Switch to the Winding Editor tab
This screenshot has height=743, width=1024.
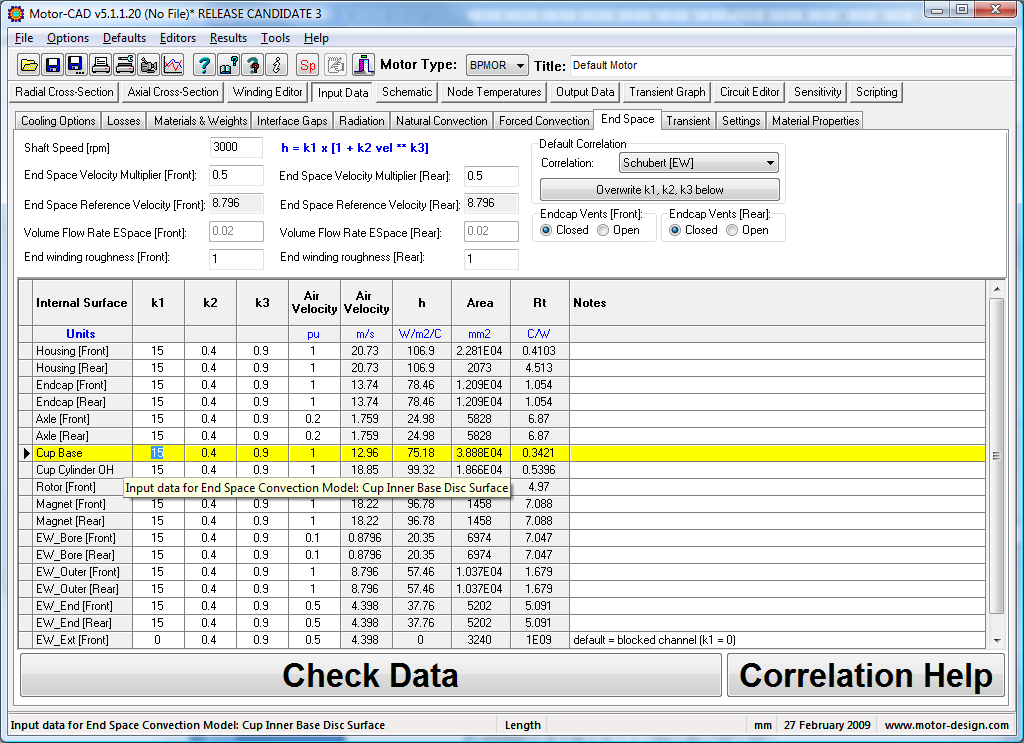coord(268,92)
